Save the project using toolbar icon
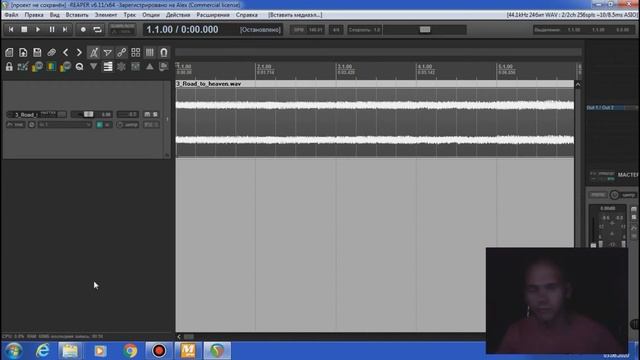The height and width of the screenshot is (360, 640). [37, 52]
